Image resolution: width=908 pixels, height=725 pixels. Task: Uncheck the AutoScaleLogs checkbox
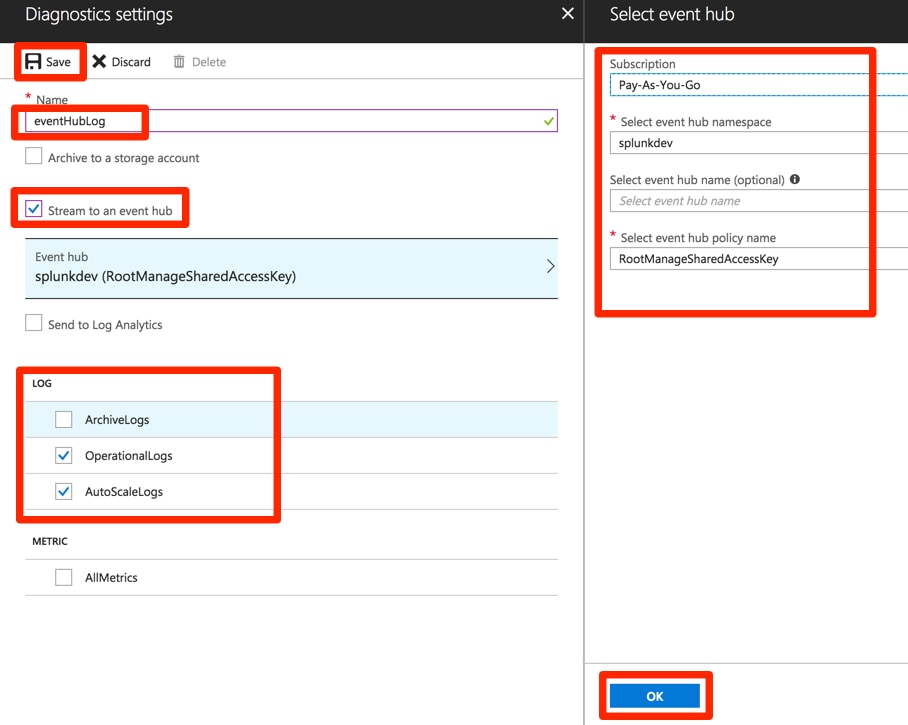[x=64, y=492]
